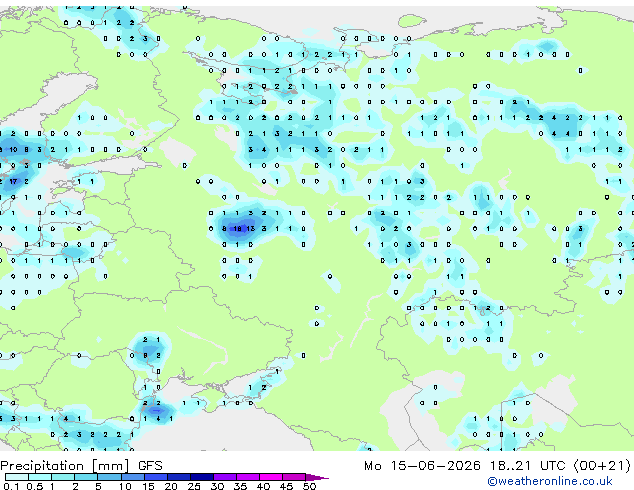Image resolution: width=634 pixels, height=490 pixels.
Task: Click the '10' value near left map edge
Action: [x=13, y=150]
